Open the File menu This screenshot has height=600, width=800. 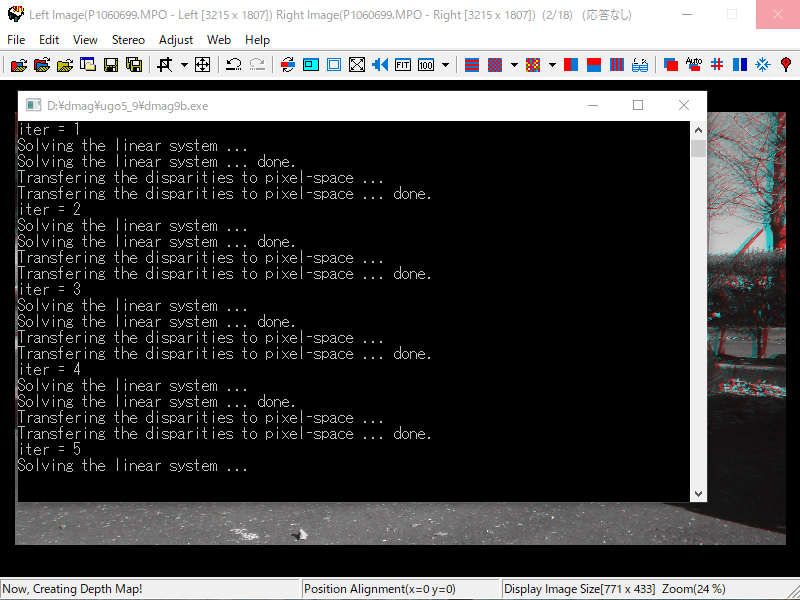coord(16,40)
